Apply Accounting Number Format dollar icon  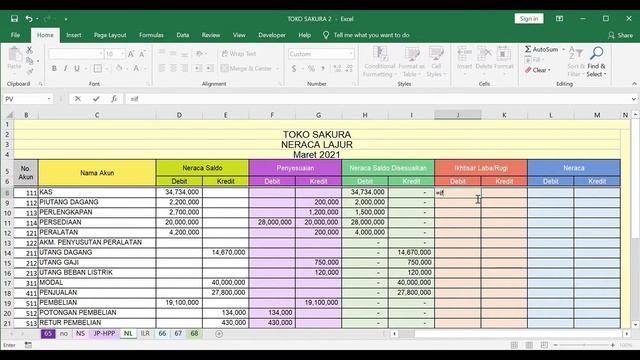[x=294, y=69]
